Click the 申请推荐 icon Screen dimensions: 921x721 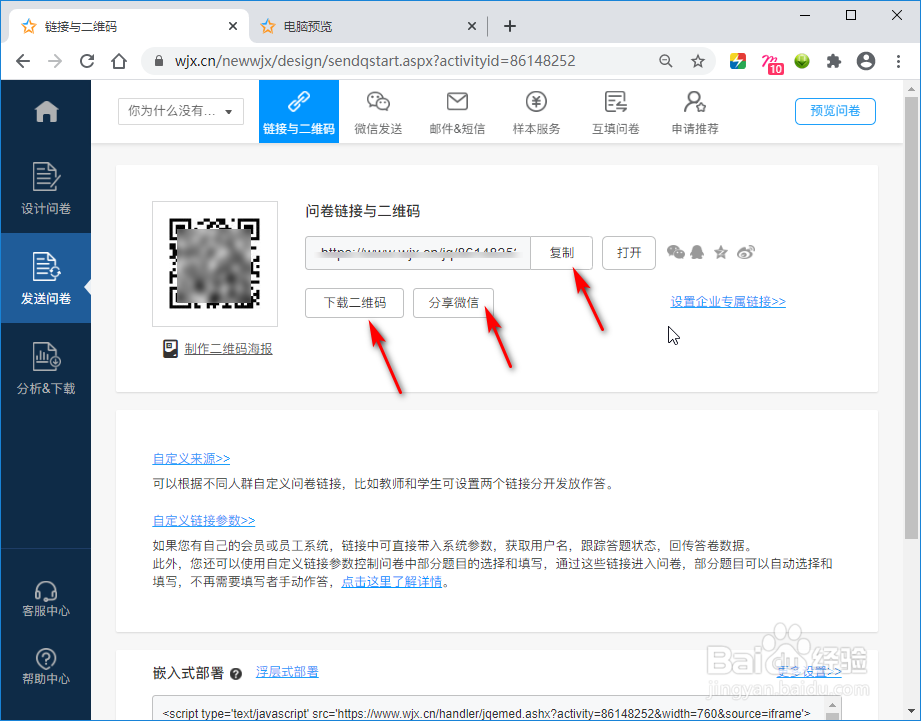click(694, 110)
